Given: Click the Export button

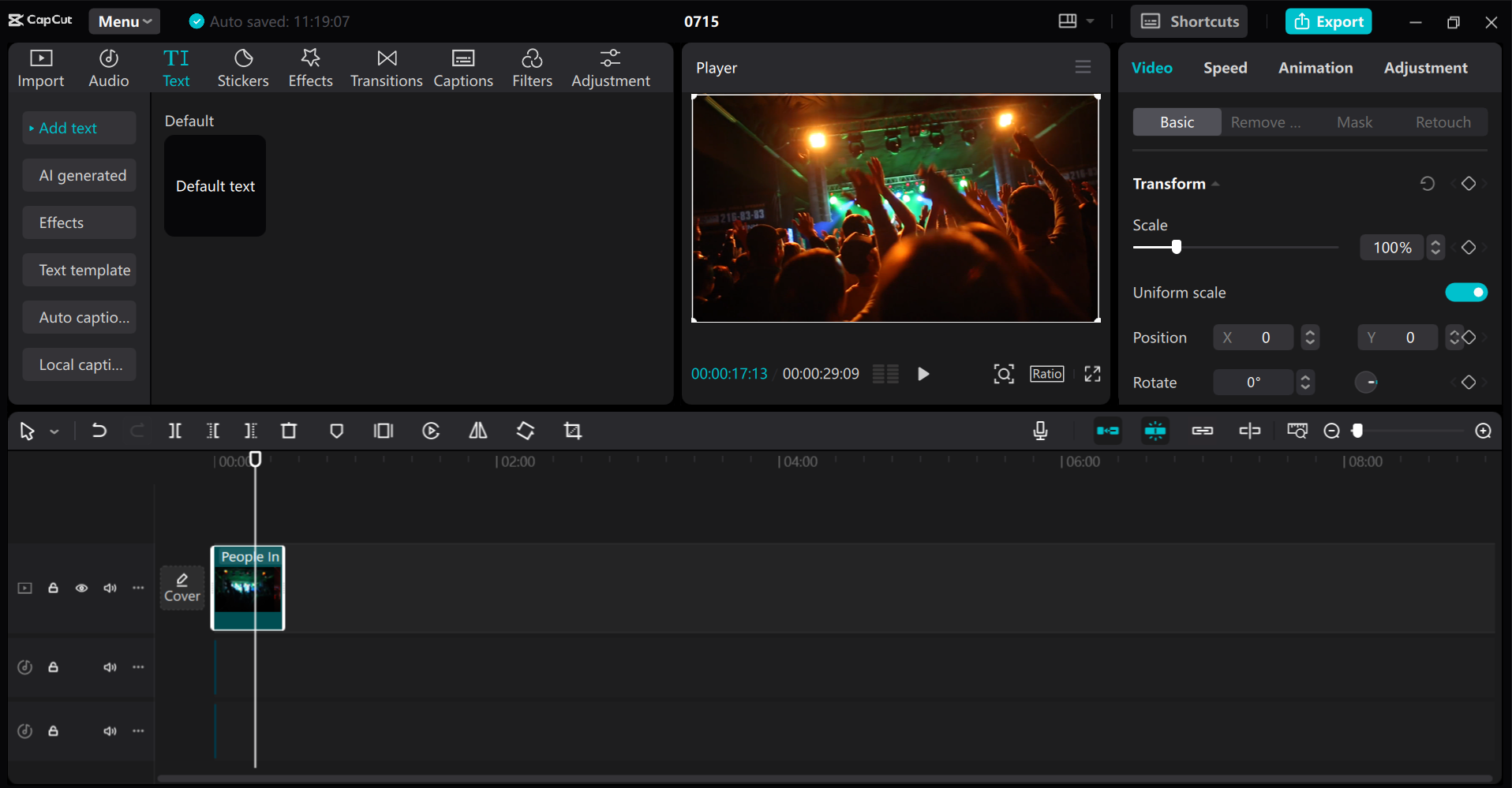Looking at the screenshot, I should click(x=1329, y=21).
